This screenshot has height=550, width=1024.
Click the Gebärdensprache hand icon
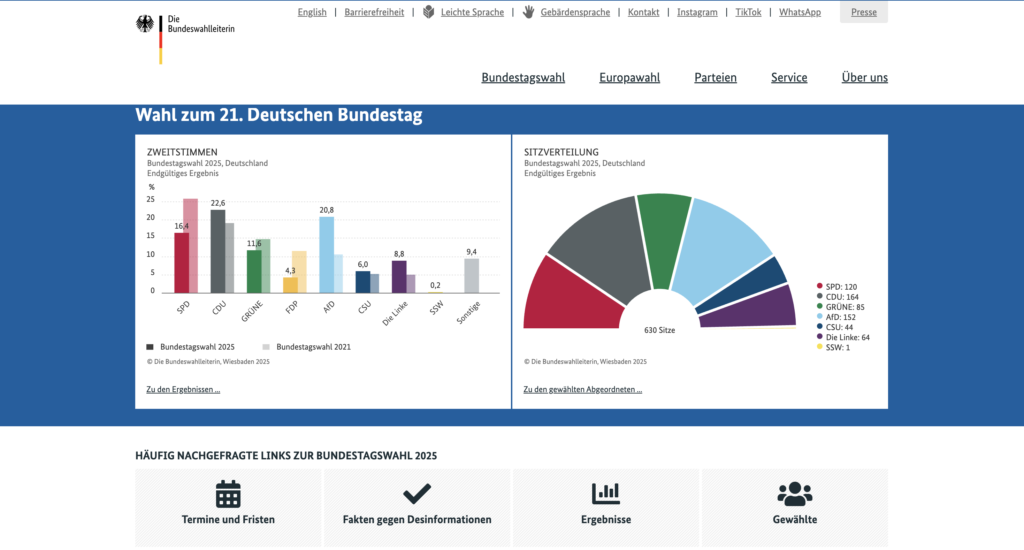(528, 12)
